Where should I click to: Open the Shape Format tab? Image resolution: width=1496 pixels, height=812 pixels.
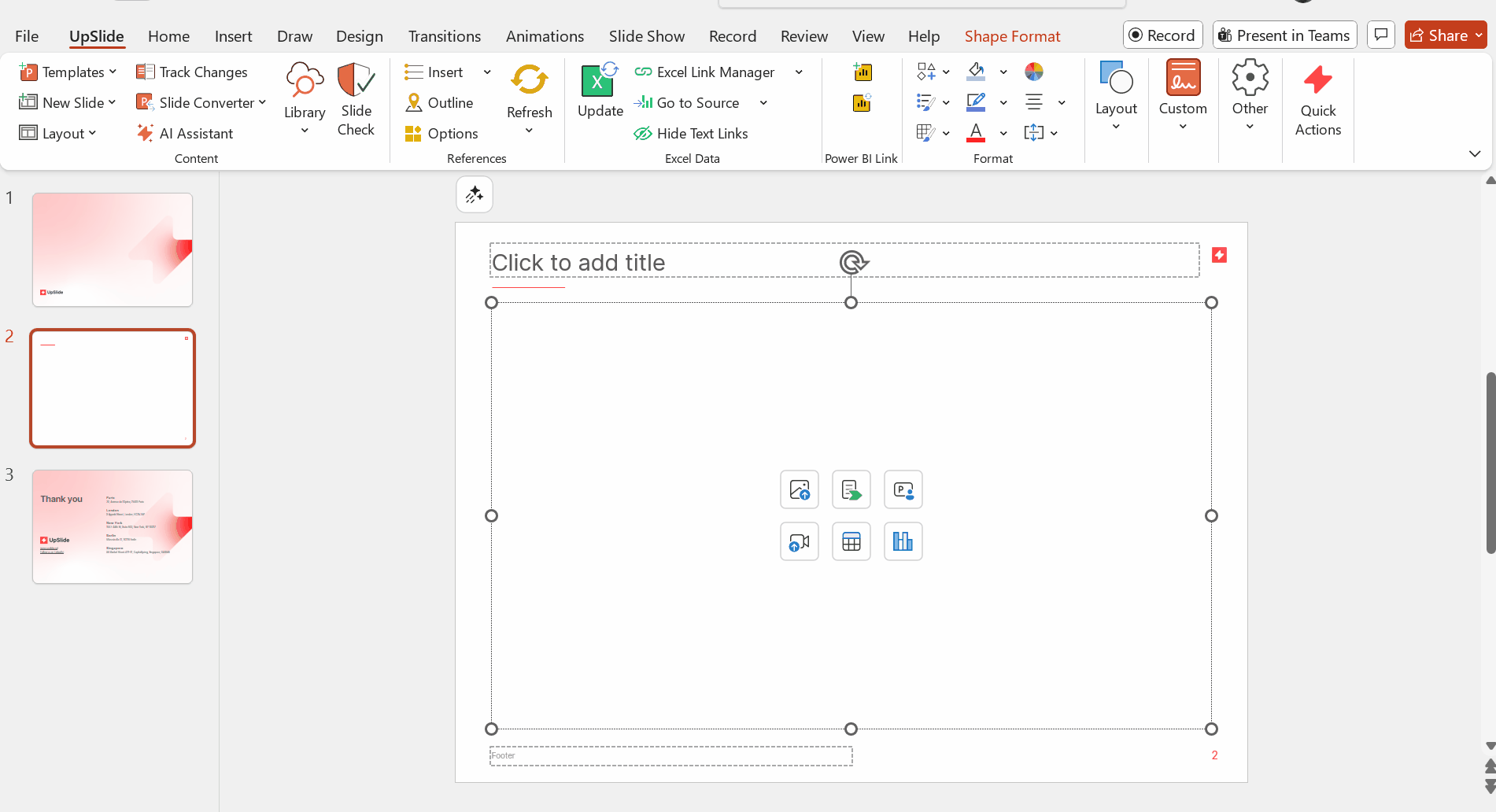(1012, 36)
